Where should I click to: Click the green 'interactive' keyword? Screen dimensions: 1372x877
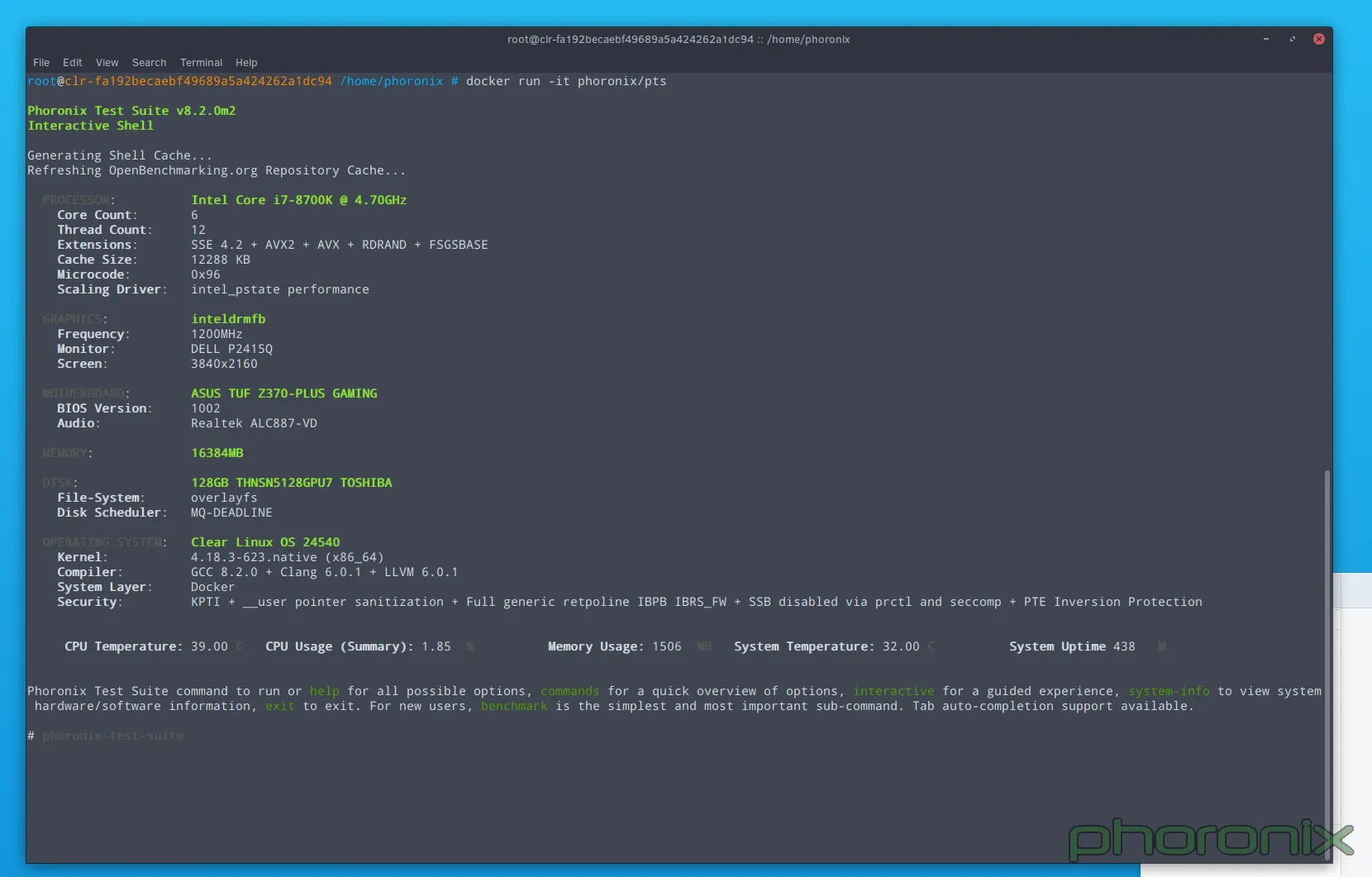point(893,691)
